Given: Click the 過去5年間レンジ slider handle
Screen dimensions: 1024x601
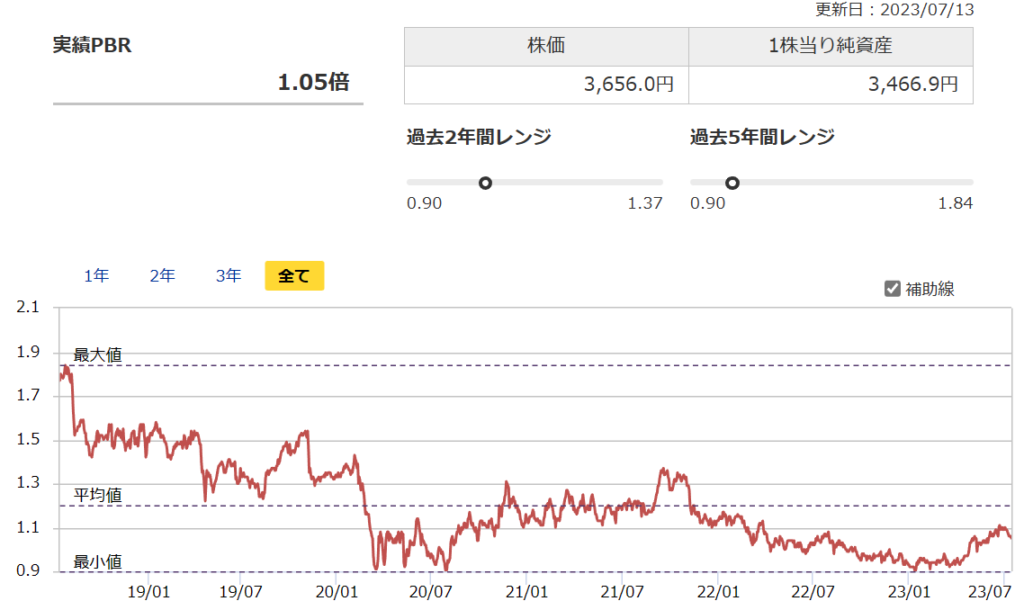Looking at the screenshot, I should pyautogui.click(x=732, y=183).
